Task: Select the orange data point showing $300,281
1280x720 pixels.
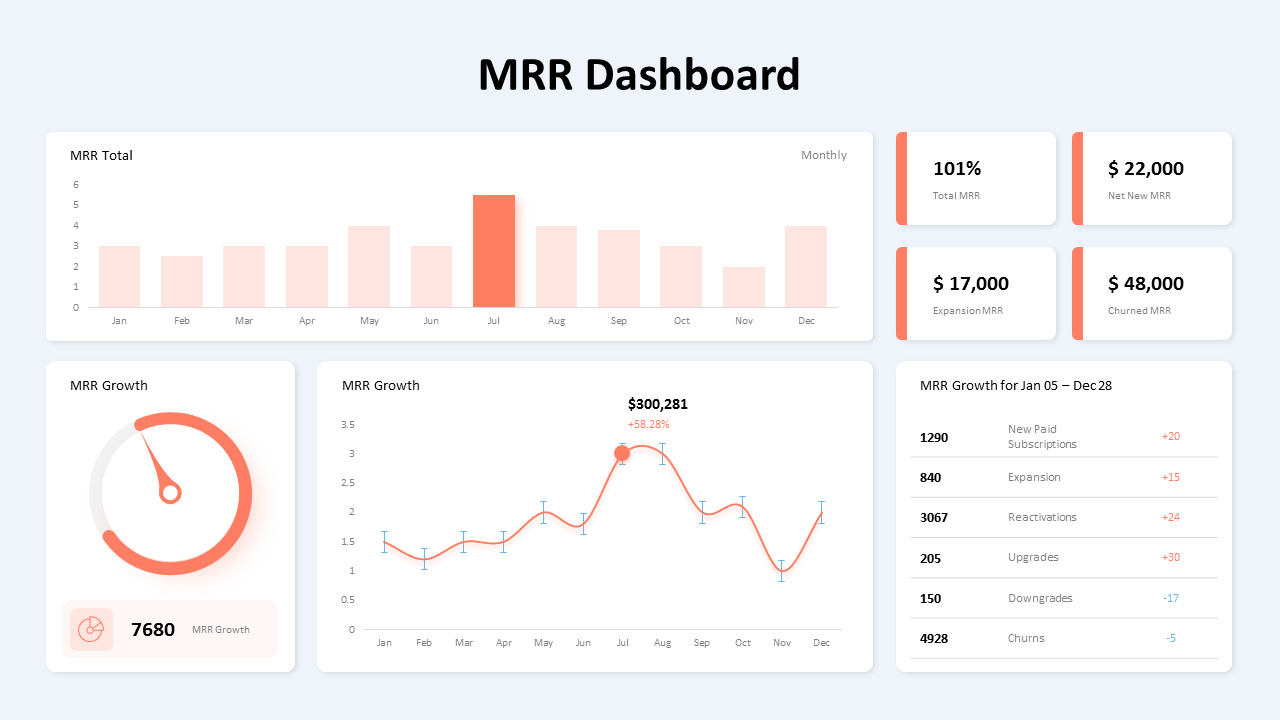Action: [x=622, y=453]
